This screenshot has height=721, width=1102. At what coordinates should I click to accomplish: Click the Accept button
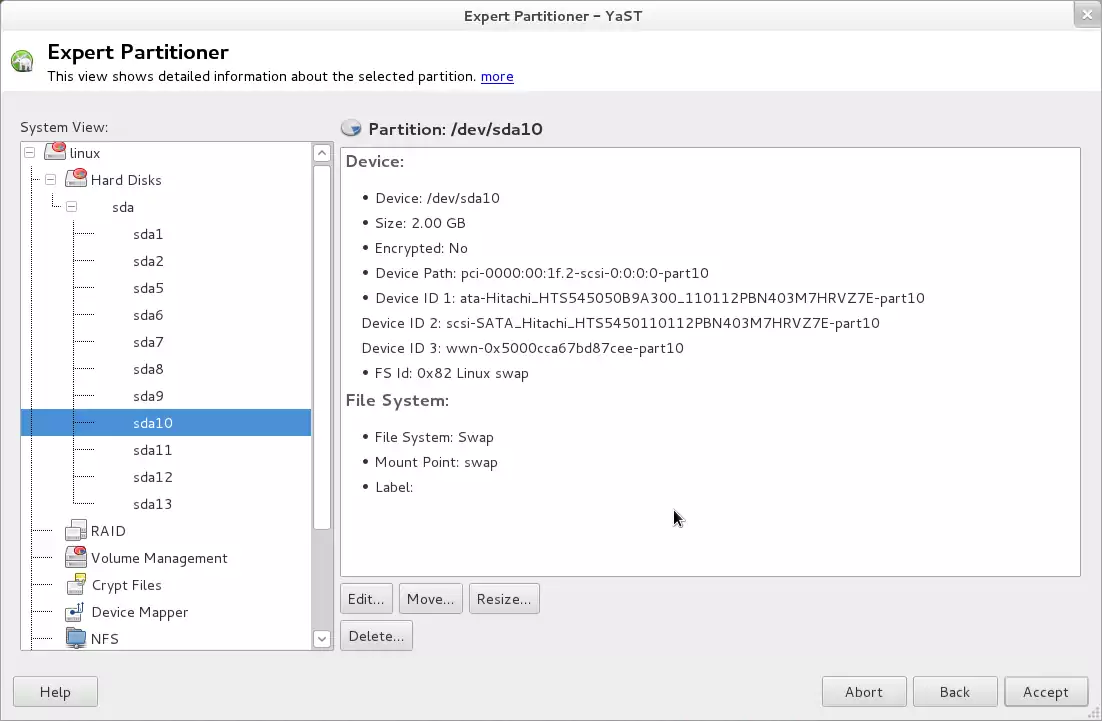1045,692
